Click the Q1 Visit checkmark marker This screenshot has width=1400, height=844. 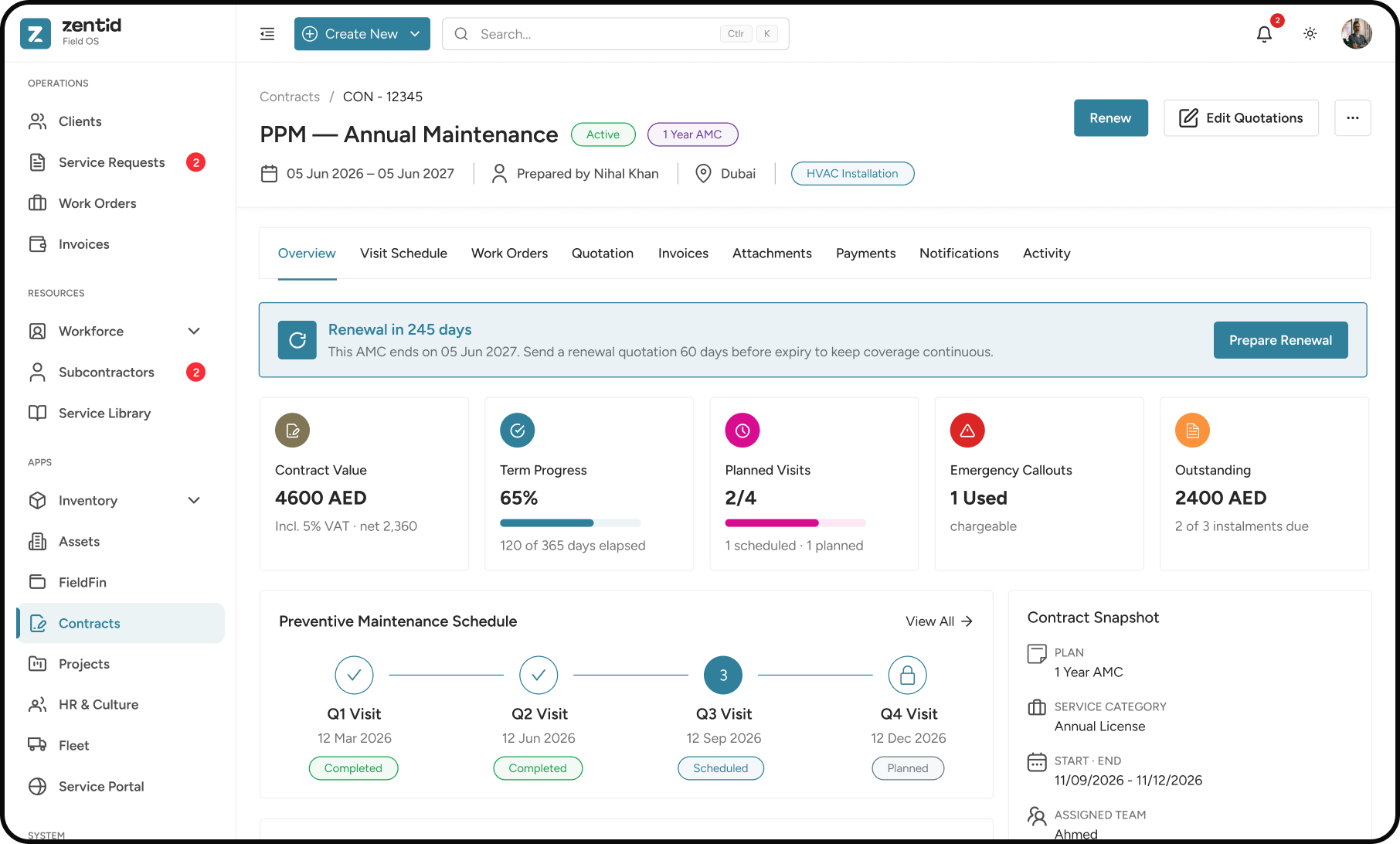click(x=354, y=676)
